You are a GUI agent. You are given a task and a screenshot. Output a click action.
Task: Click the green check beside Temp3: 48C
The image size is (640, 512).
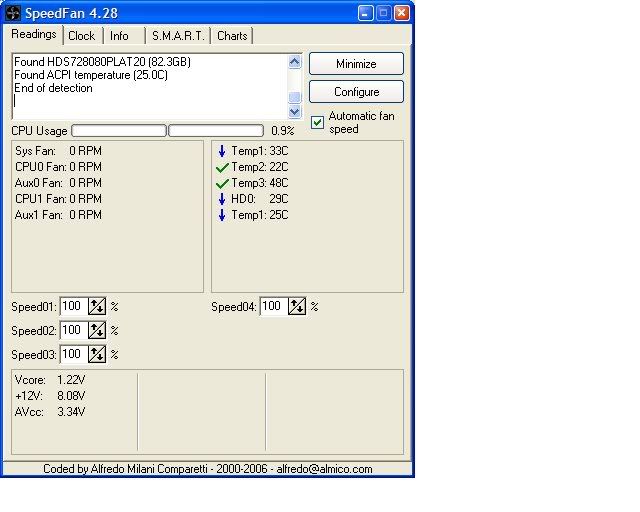(x=222, y=183)
